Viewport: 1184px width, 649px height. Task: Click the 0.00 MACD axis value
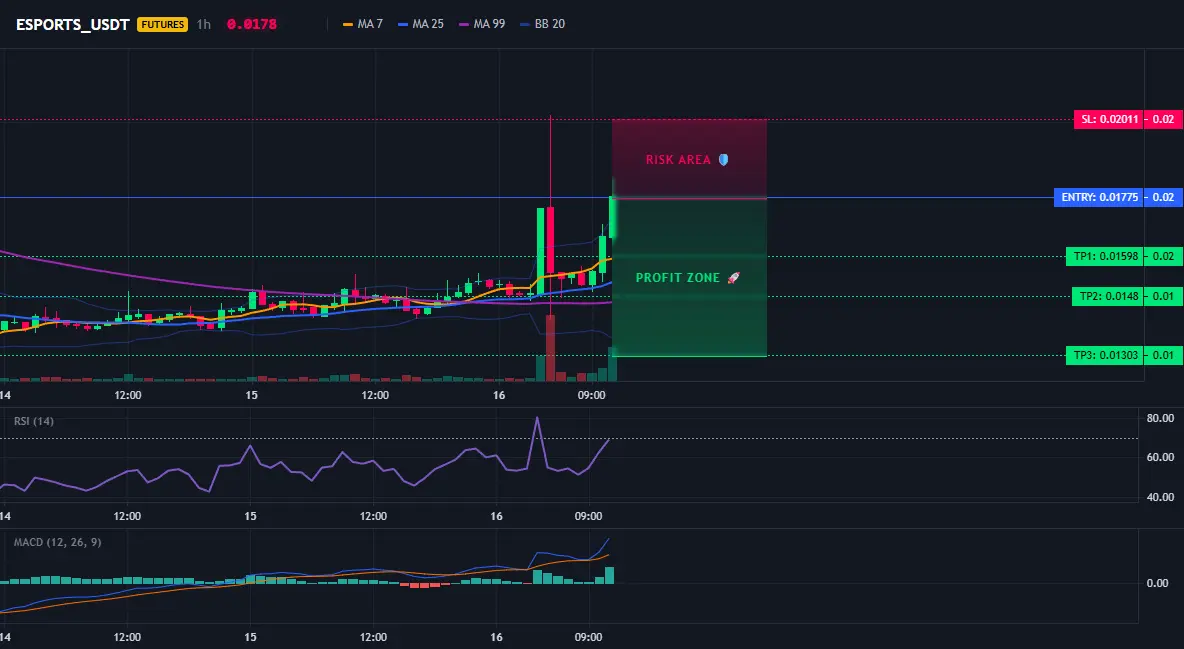pyautogui.click(x=1158, y=583)
